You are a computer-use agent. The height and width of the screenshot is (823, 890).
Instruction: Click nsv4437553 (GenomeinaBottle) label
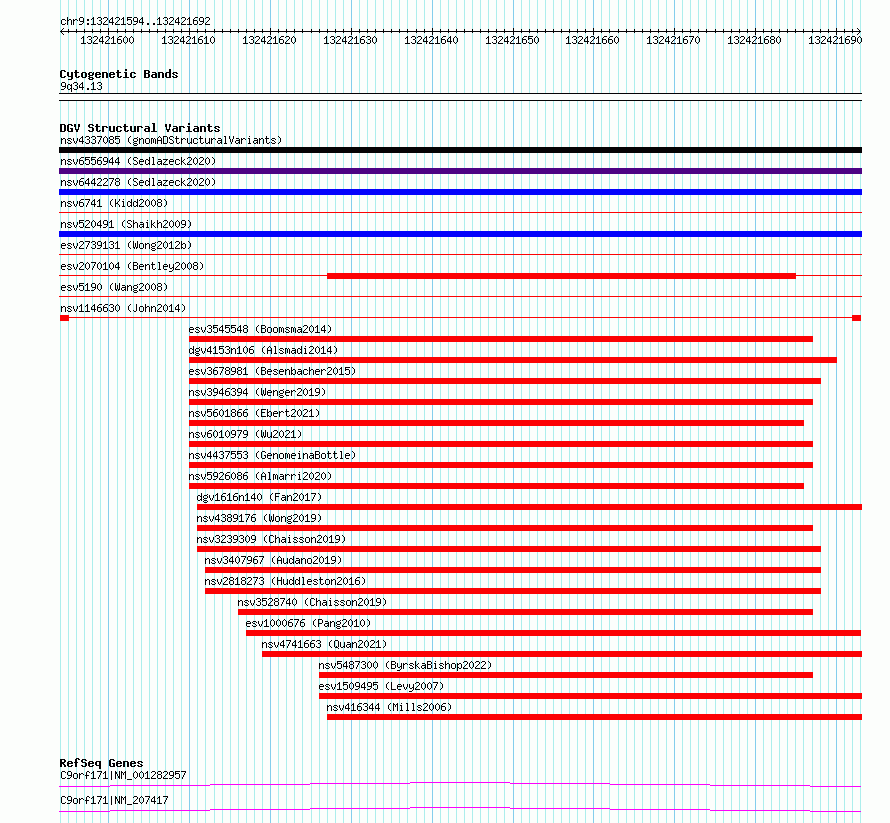tap(272, 455)
